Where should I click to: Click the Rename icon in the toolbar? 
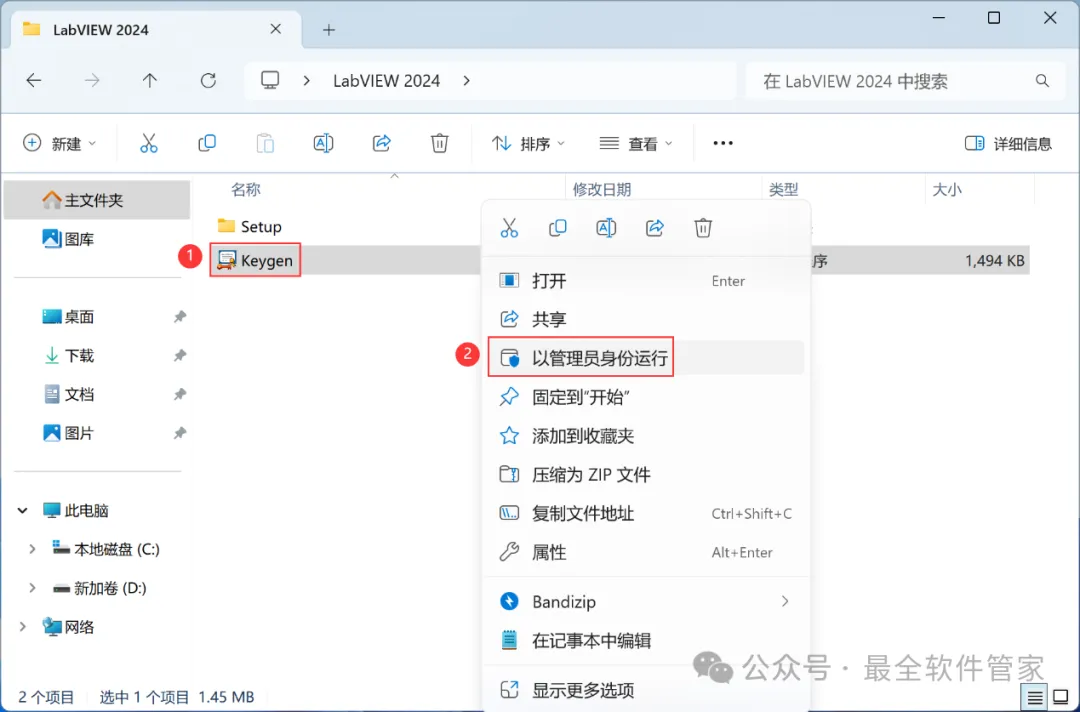(x=323, y=143)
